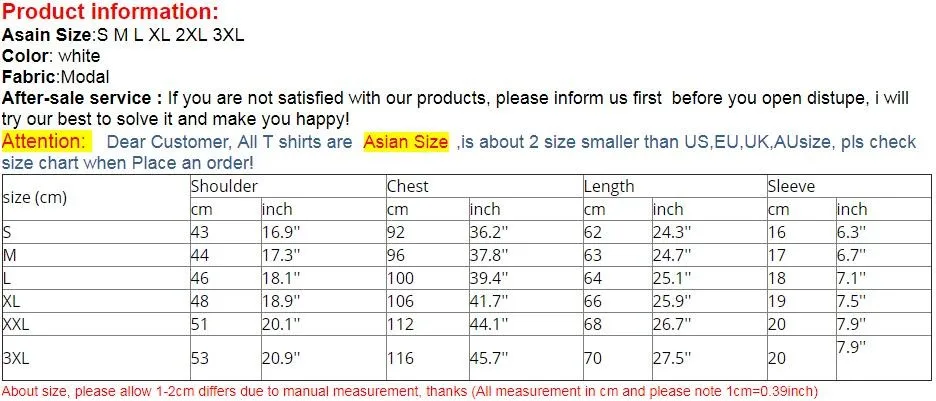This screenshot has height=401, width=936.
Task: Click the 27.5" length cell for 3XL
Action: tap(672, 358)
